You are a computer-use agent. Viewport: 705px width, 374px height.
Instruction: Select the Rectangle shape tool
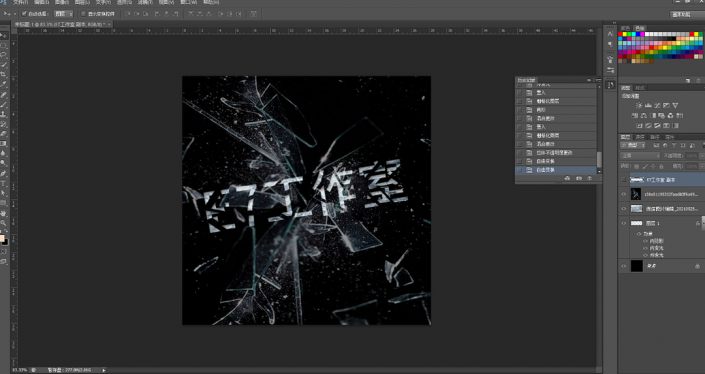click(4, 203)
